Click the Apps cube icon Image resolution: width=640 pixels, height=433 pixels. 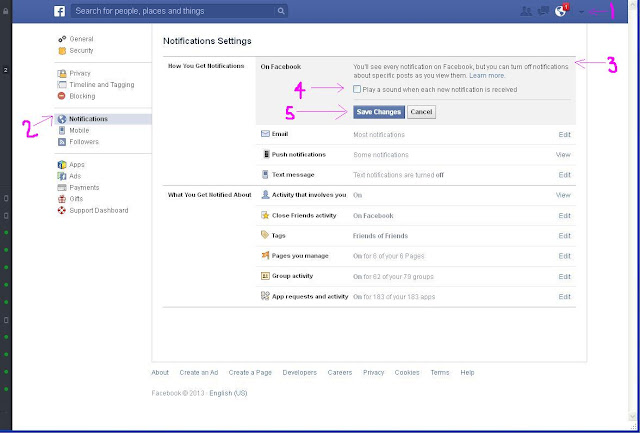point(62,165)
